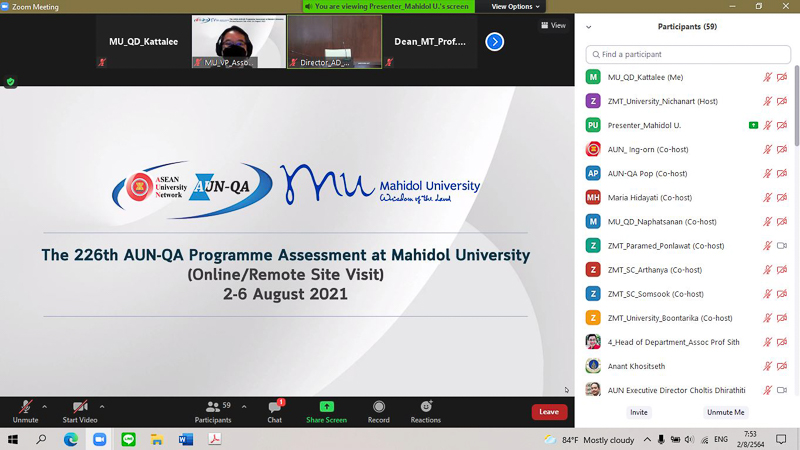800x450 pixels.
Task: Start recording with Record icon
Action: [378, 408]
